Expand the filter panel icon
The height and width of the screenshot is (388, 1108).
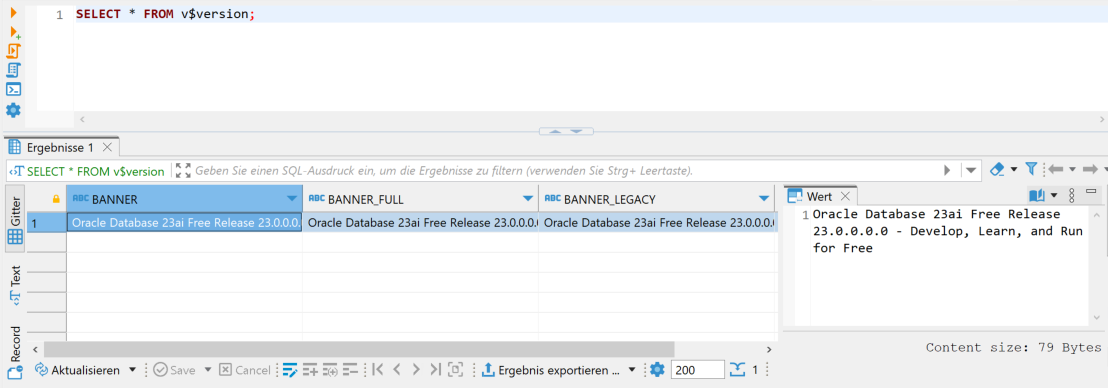tap(183, 170)
